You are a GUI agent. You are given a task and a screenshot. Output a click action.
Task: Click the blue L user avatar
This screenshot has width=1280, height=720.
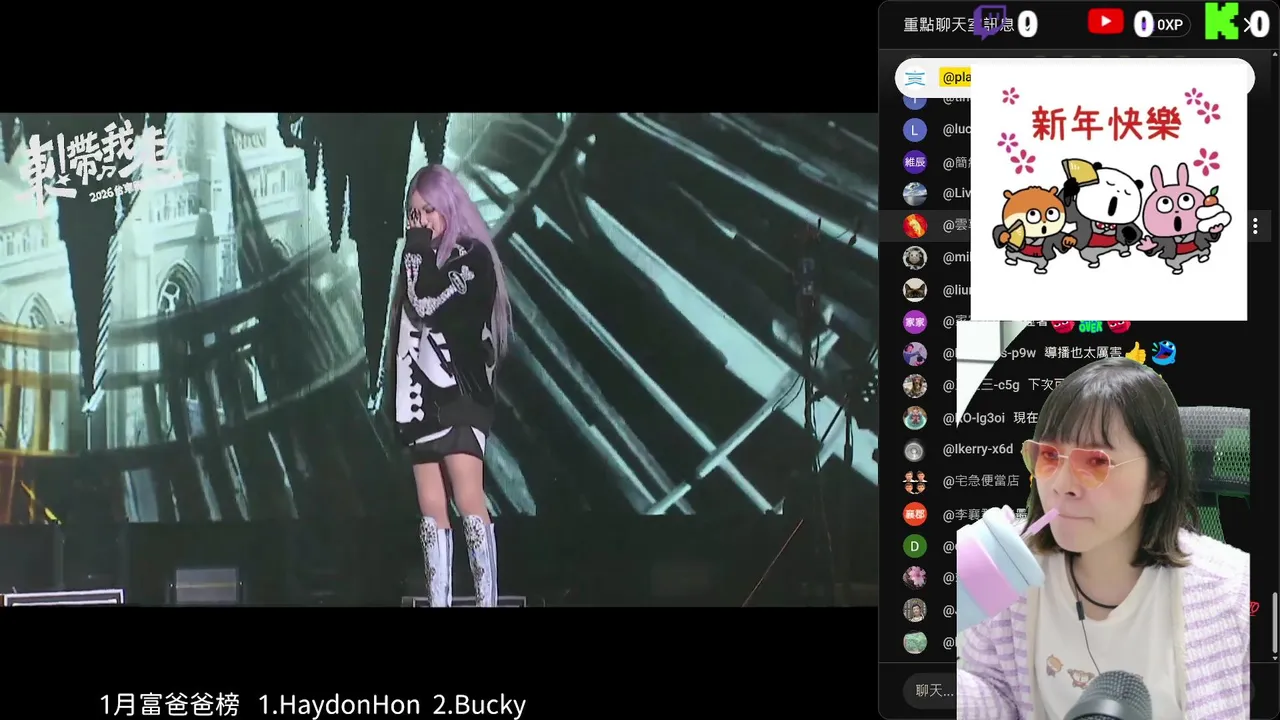pos(915,130)
